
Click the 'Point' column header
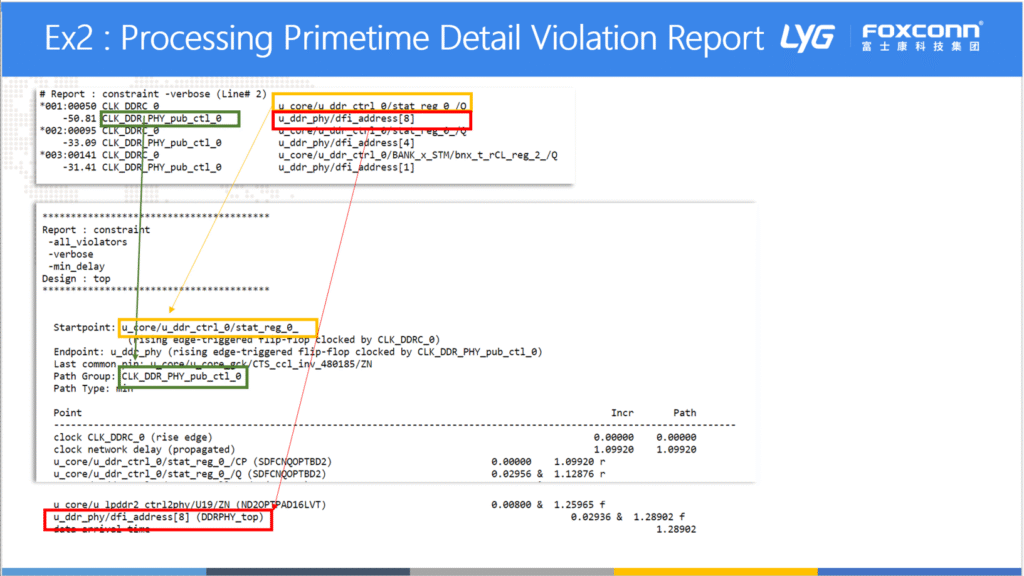pos(68,412)
